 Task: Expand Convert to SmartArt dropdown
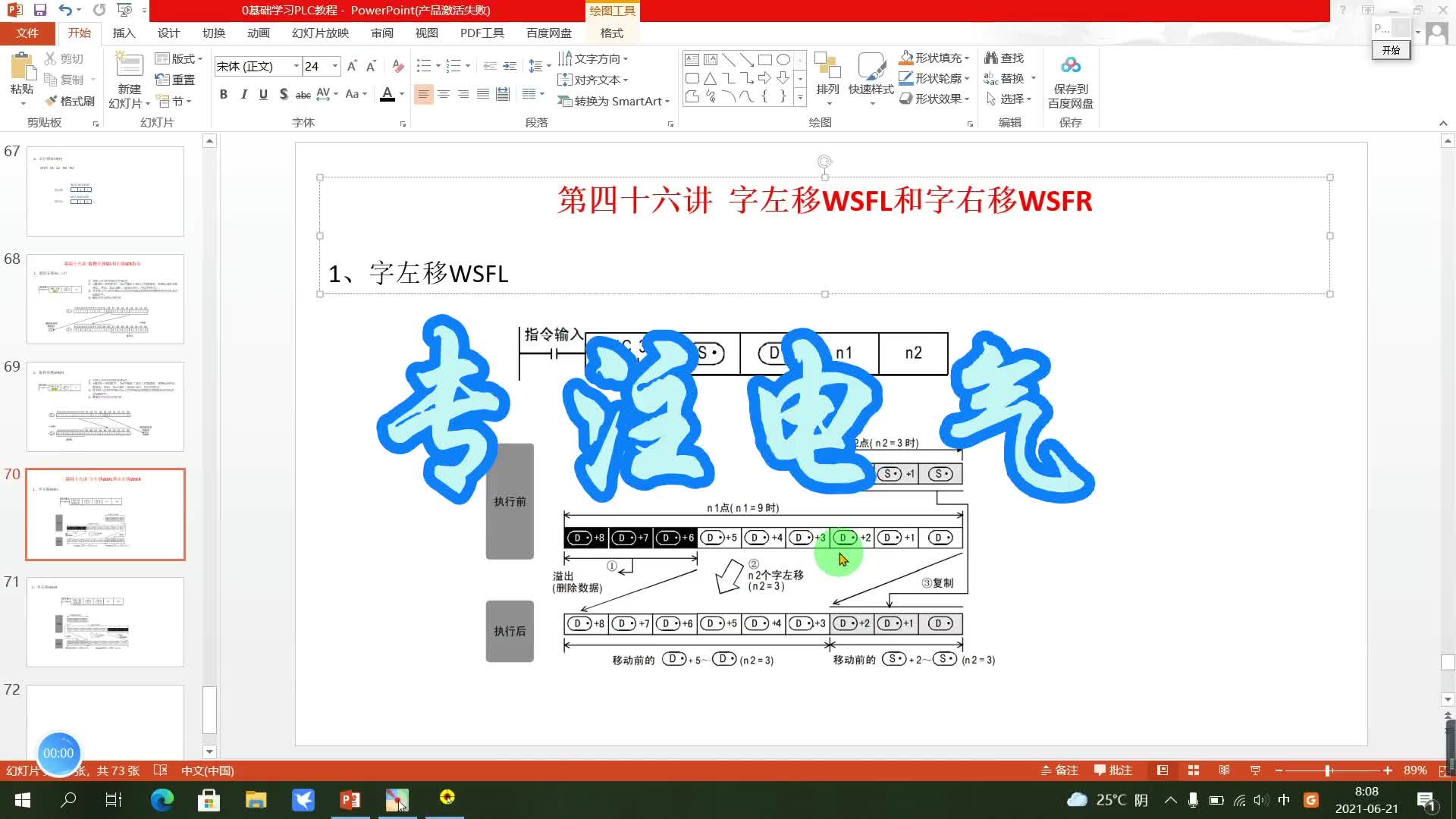point(667,102)
